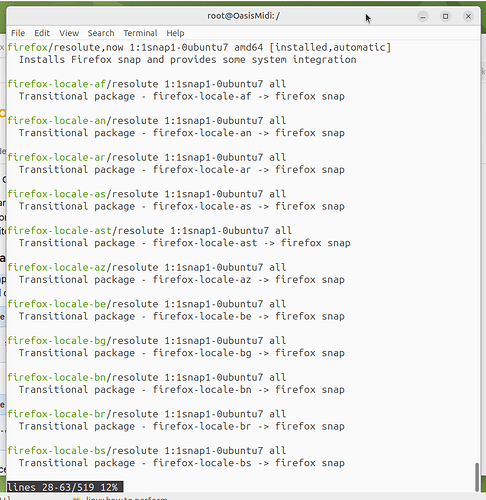Viewport: 486px width, 500px height.
Task: Open the Edit menu
Action: coord(42,33)
